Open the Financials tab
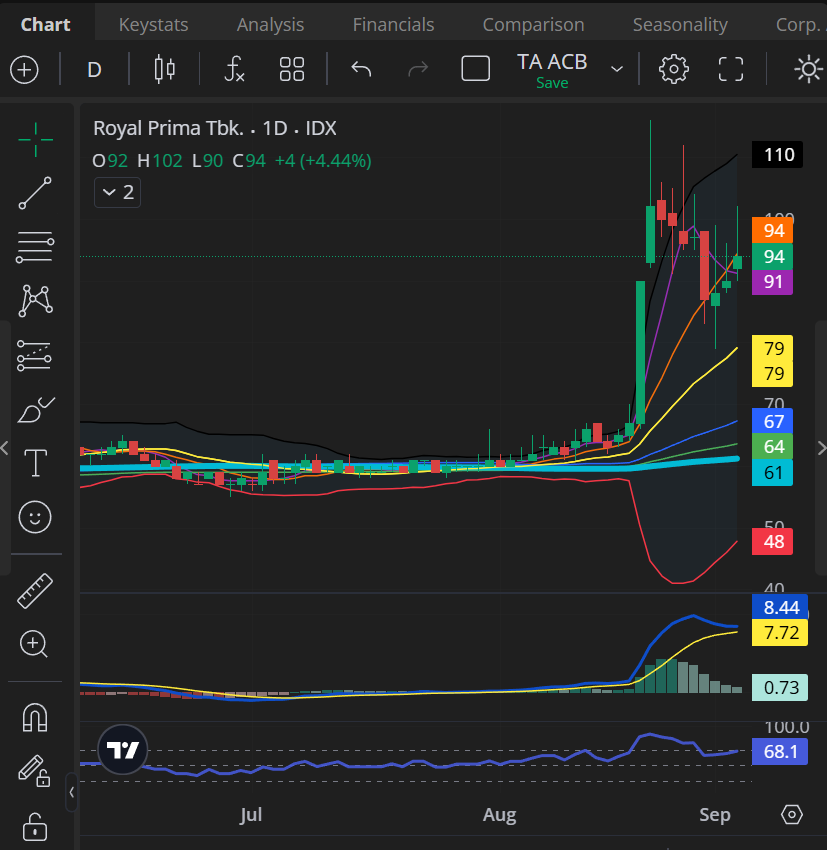 (393, 24)
